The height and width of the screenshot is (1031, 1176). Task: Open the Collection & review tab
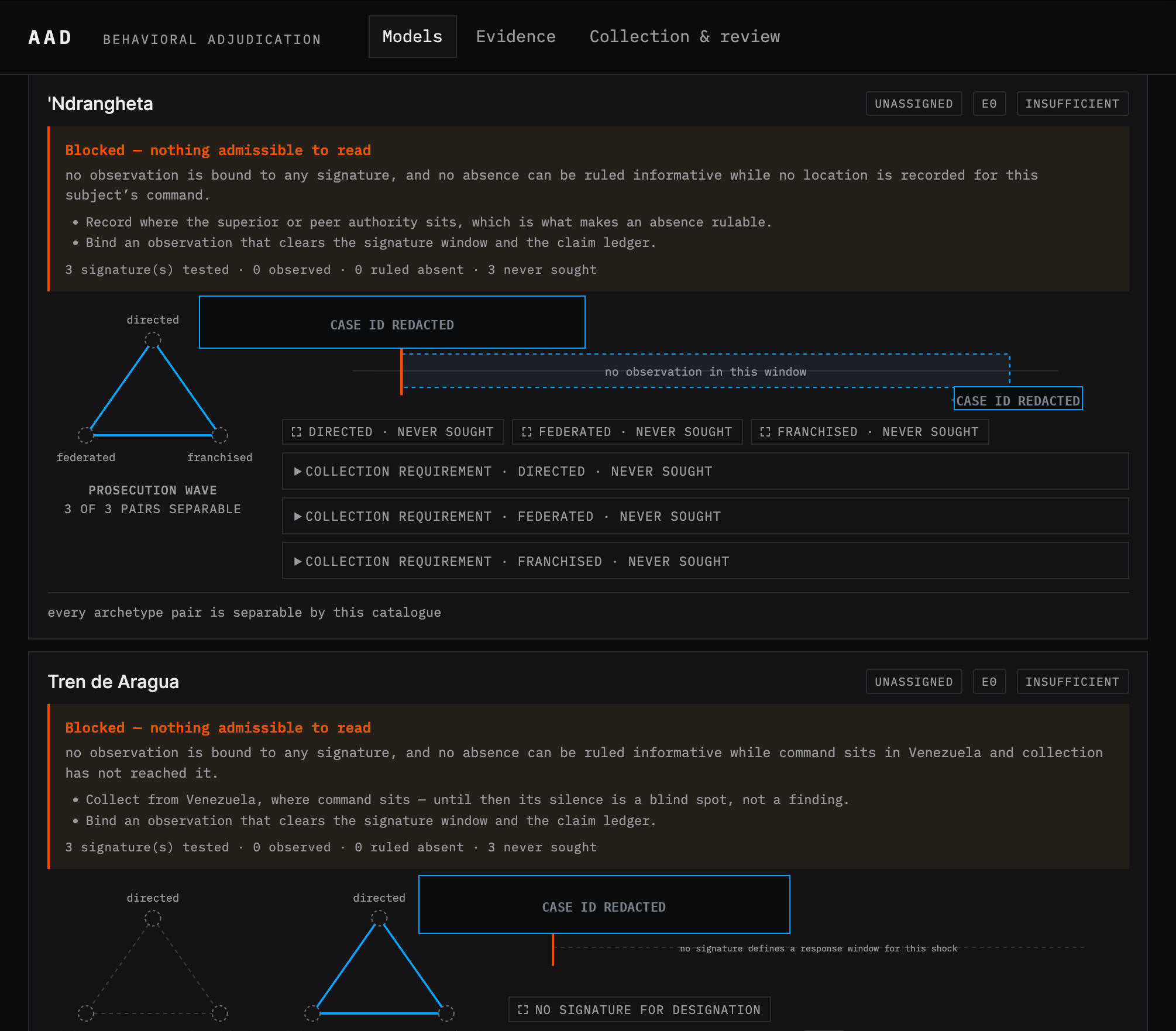(685, 37)
